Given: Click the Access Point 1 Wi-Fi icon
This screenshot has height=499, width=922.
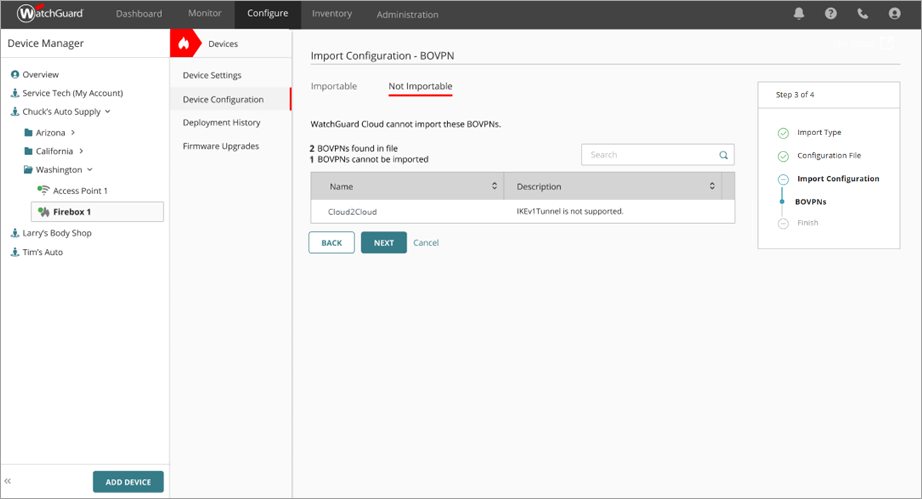Looking at the screenshot, I should click(x=44, y=190).
